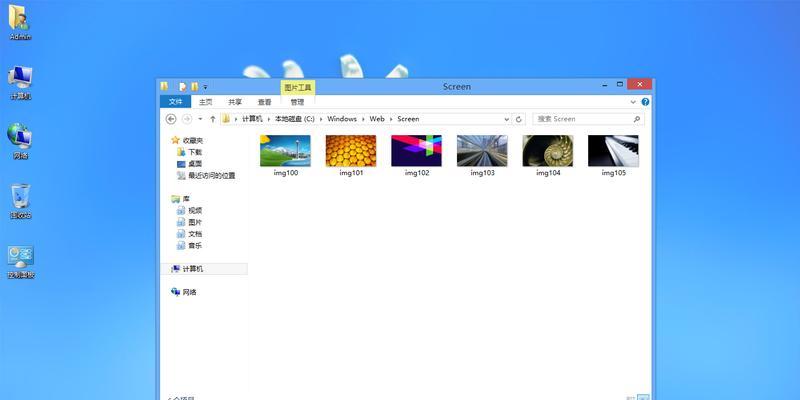This screenshot has height=400, width=800.
Task: Expand breadcrumb arrow after Web
Action: coord(391,119)
